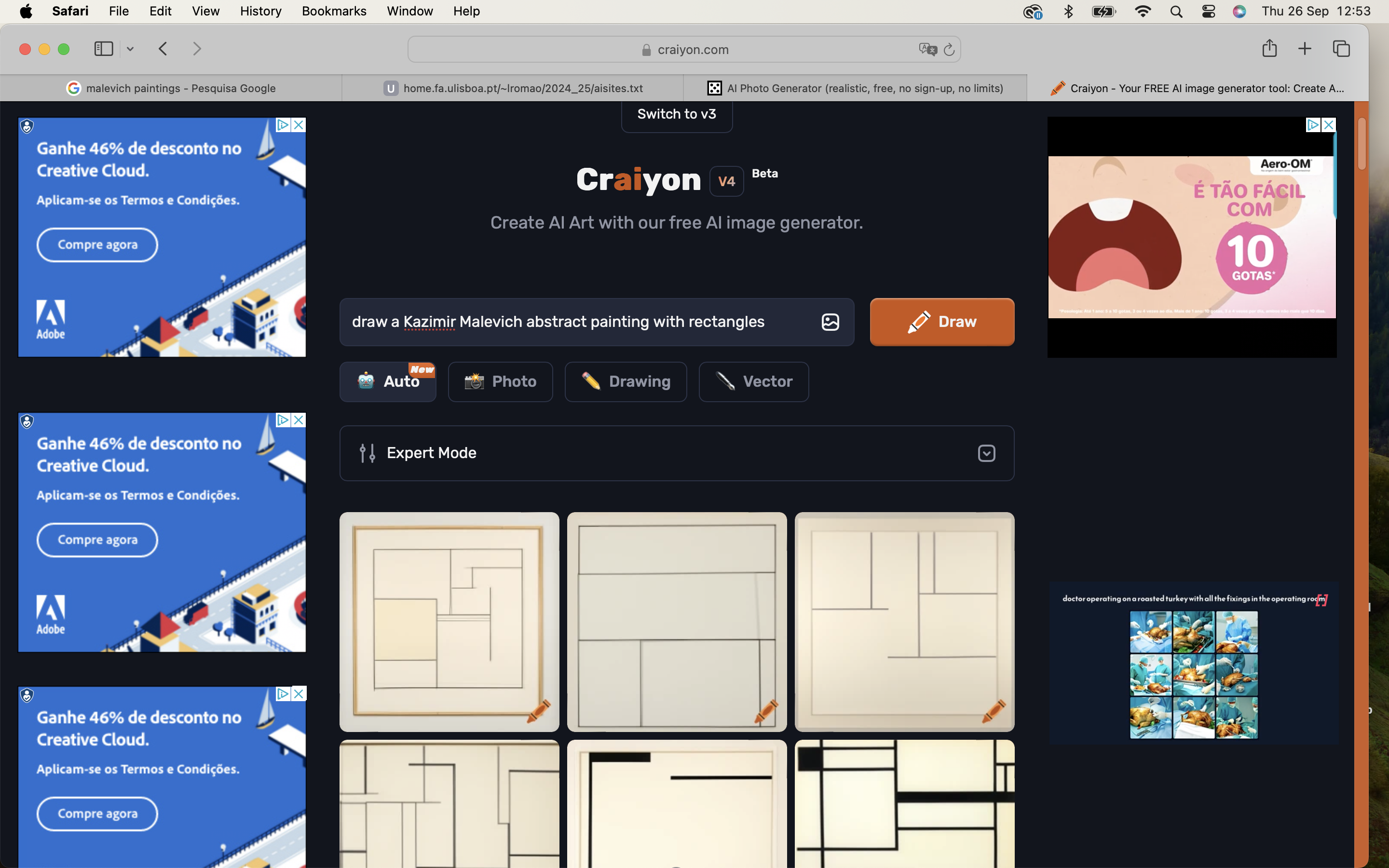Viewport: 1389px width, 868px height.
Task: Click the translate page icon in address bar
Action: pyautogui.click(x=927, y=49)
